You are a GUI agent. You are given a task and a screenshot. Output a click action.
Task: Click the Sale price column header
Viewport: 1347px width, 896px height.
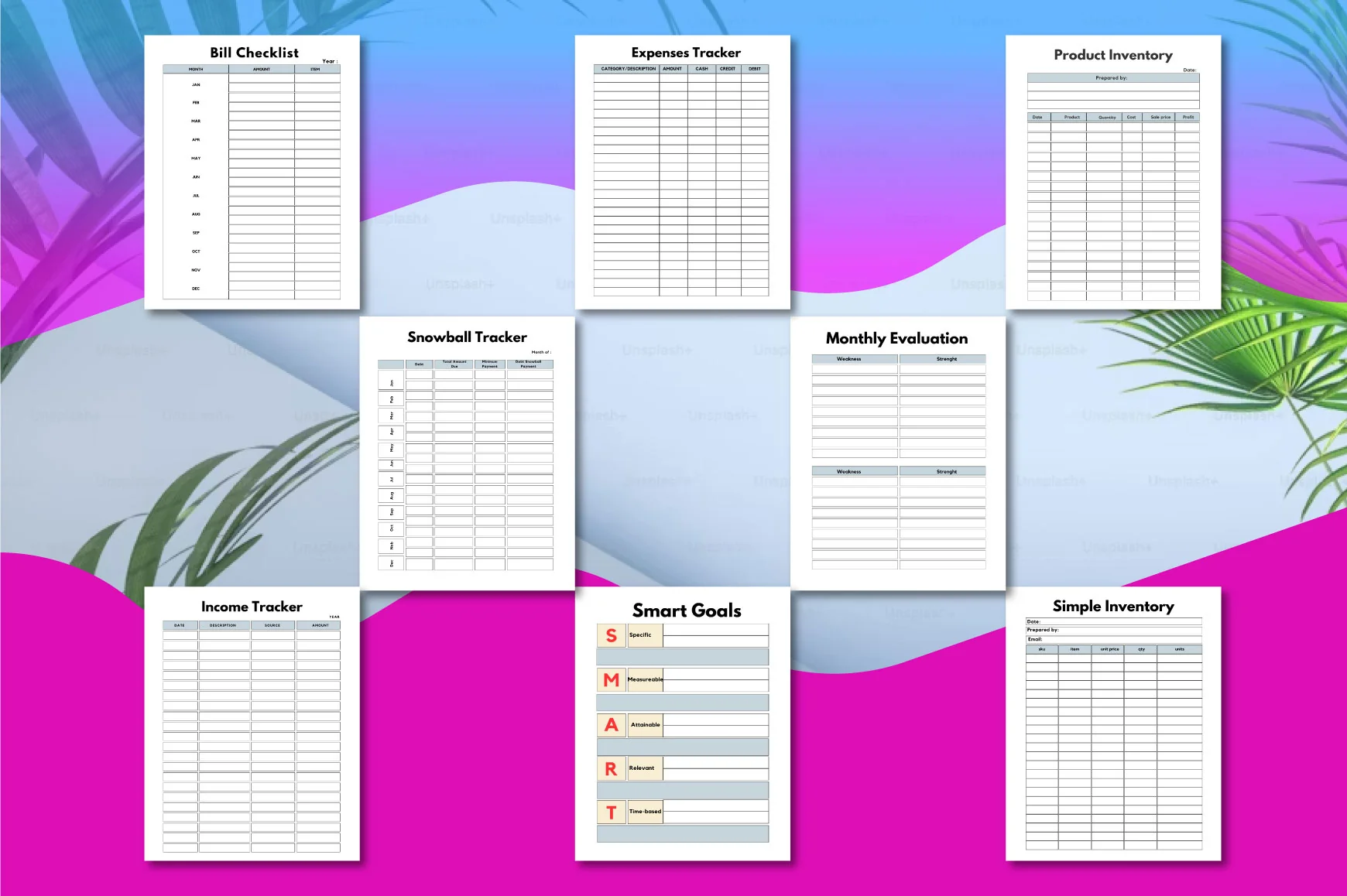coord(1160,117)
